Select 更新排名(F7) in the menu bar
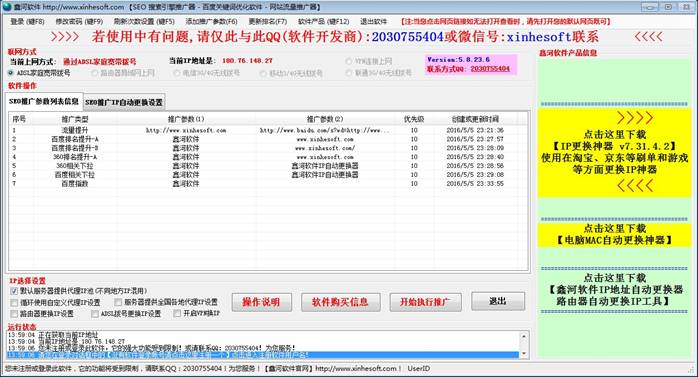Screen dimensions: 698x377 pos(268,21)
